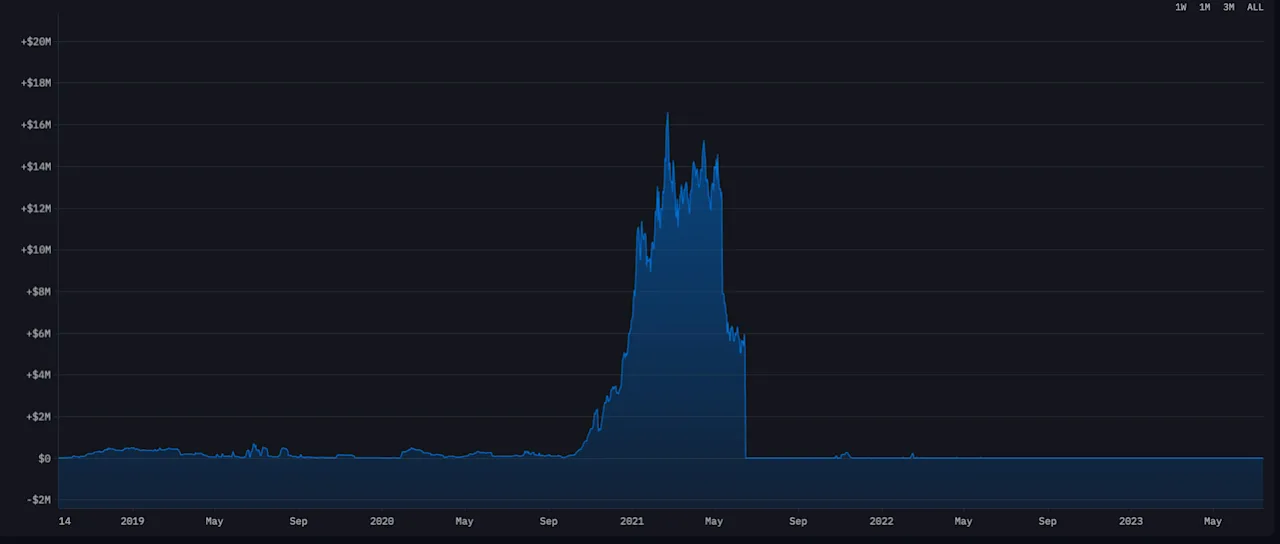Click the 2022 x-axis label
Viewport: 1280px width, 544px height.
pos(882,521)
